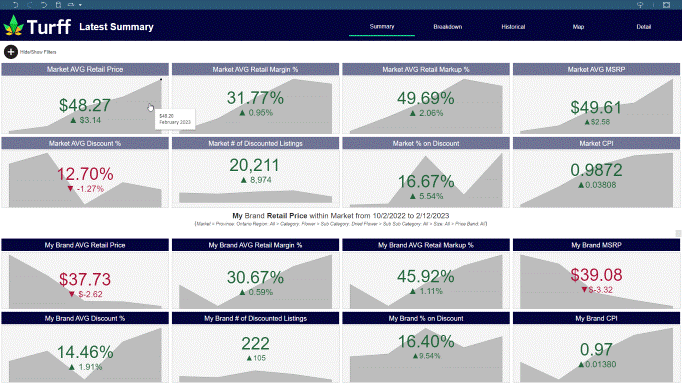Open the device layout dropdown arrow
682x384 pixels.
pyautogui.click(x=80, y=5)
